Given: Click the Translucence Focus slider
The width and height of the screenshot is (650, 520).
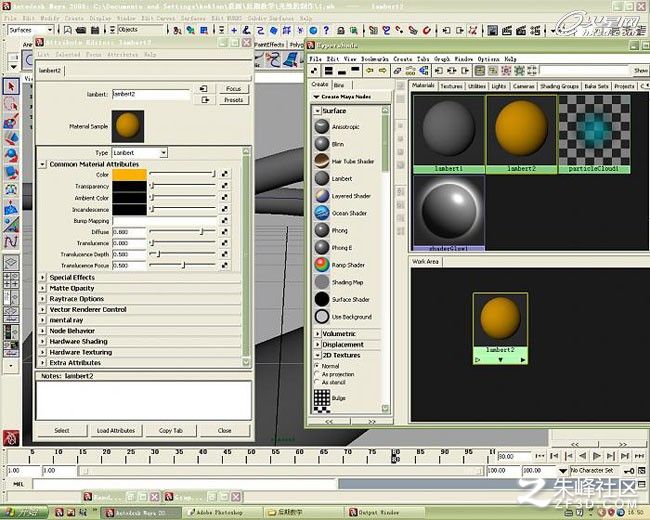Looking at the screenshot, I should coord(182,265).
